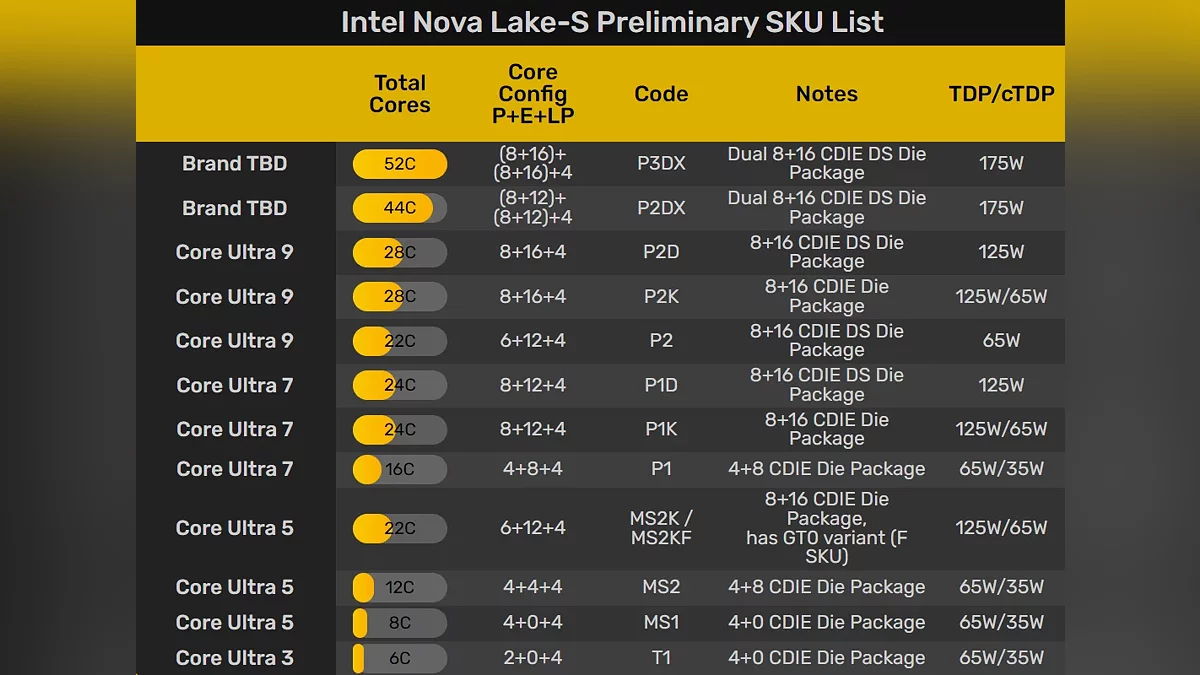Click the GT0 variant F SKU note
The image size is (1200, 675).
[827, 546]
